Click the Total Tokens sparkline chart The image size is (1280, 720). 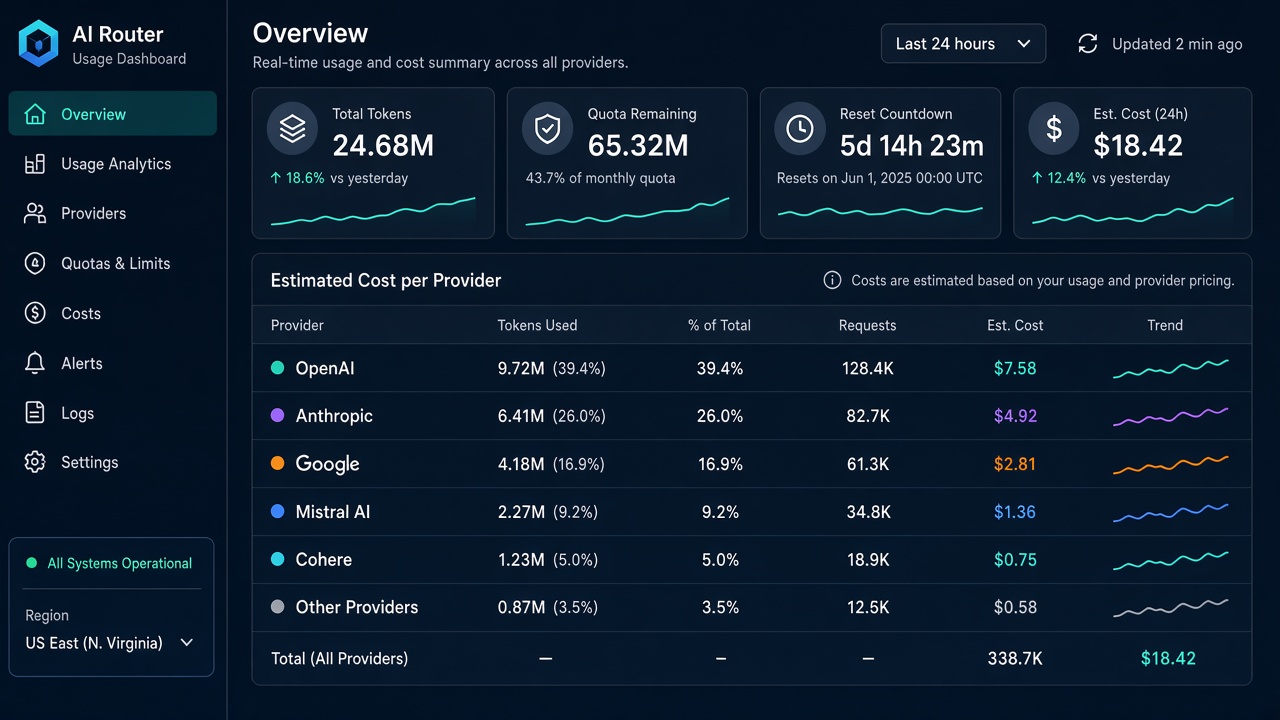click(373, 210)
